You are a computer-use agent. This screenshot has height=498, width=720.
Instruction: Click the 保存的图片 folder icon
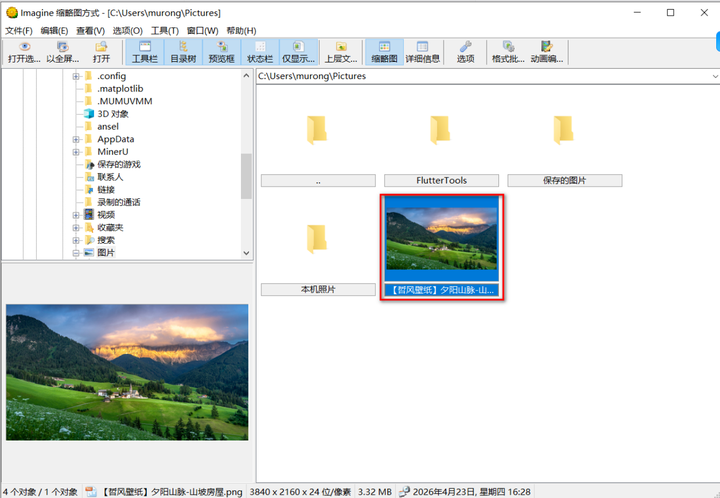point(563,130)
